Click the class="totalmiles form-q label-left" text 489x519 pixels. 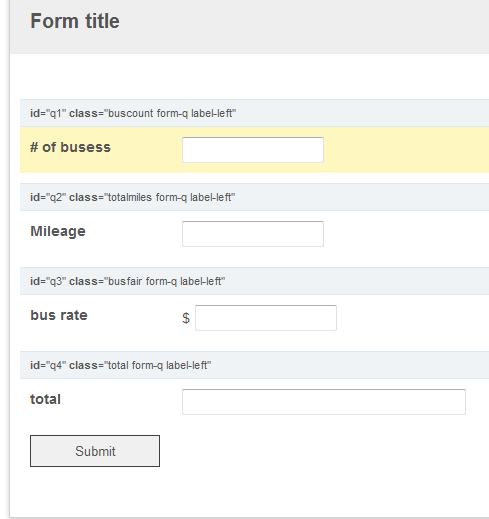152,197
